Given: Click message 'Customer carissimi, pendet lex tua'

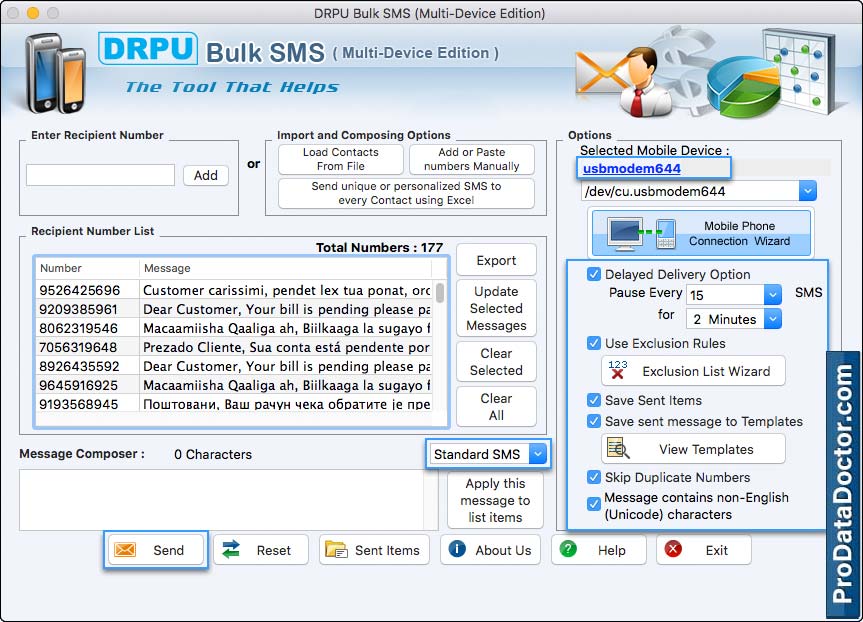Looking at the screenshot, I should coord(286,290).
